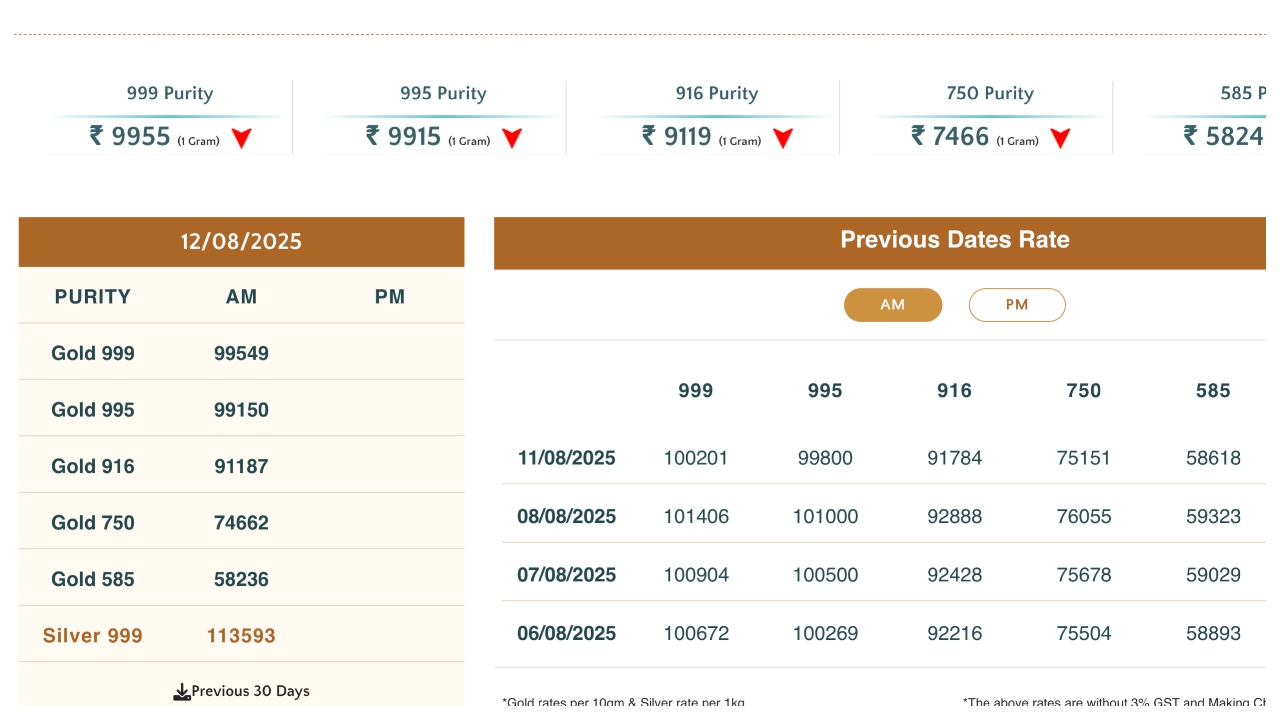Select the 11/08/2025 date row
The height and width of the screenshot is (720, 1280).
coord(566,458)
